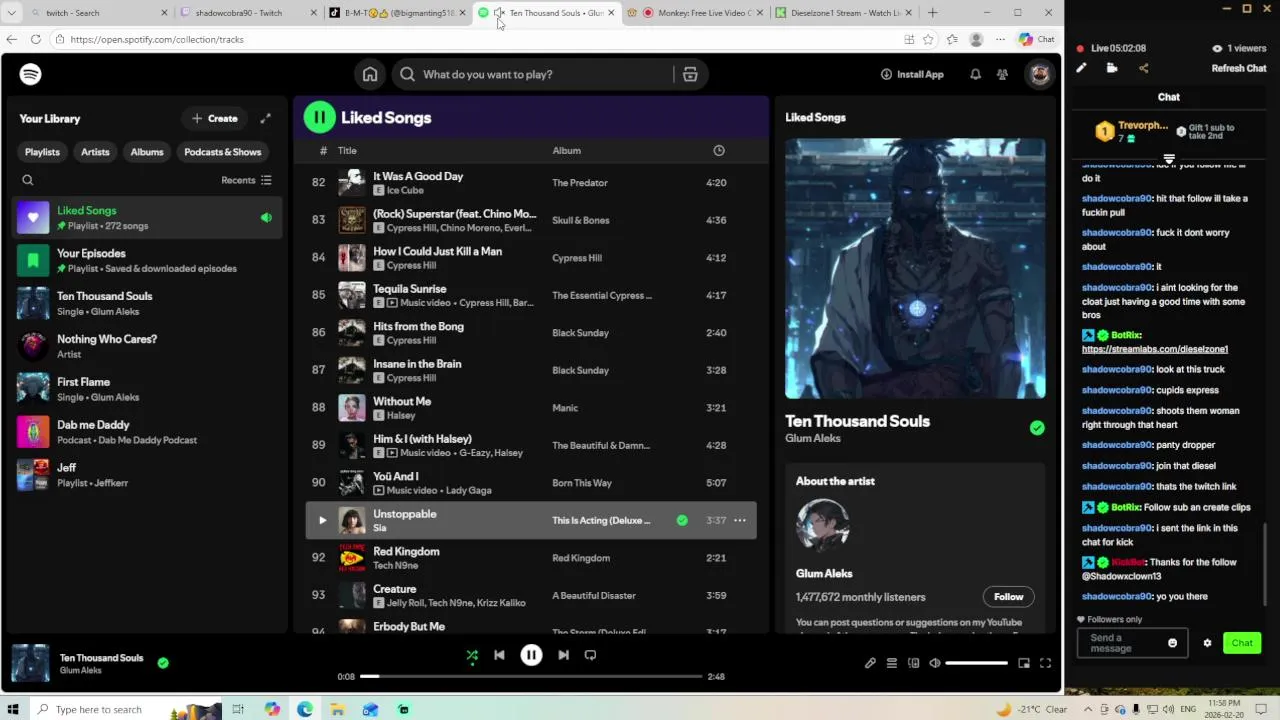Open the Windows notification center

point(1262,709)
